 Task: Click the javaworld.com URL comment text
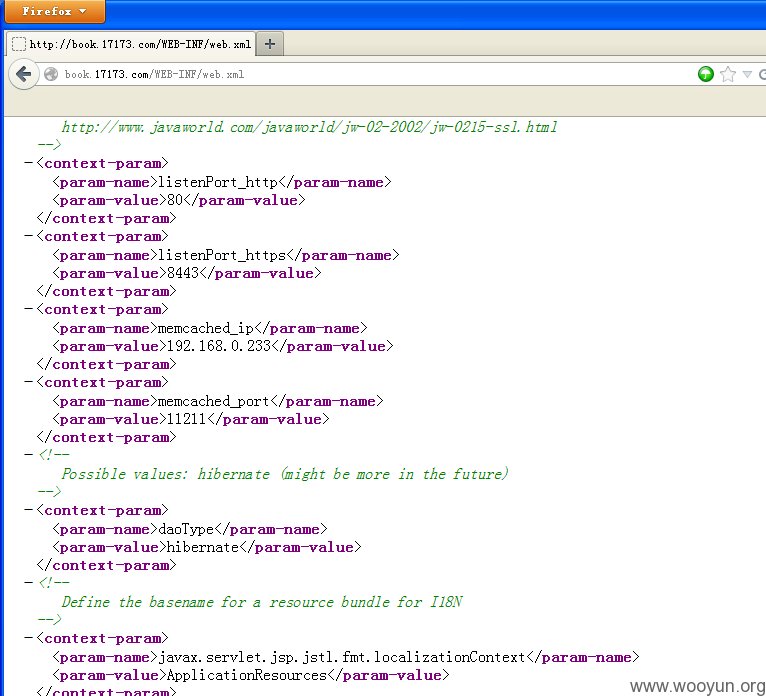coord(309,127)
